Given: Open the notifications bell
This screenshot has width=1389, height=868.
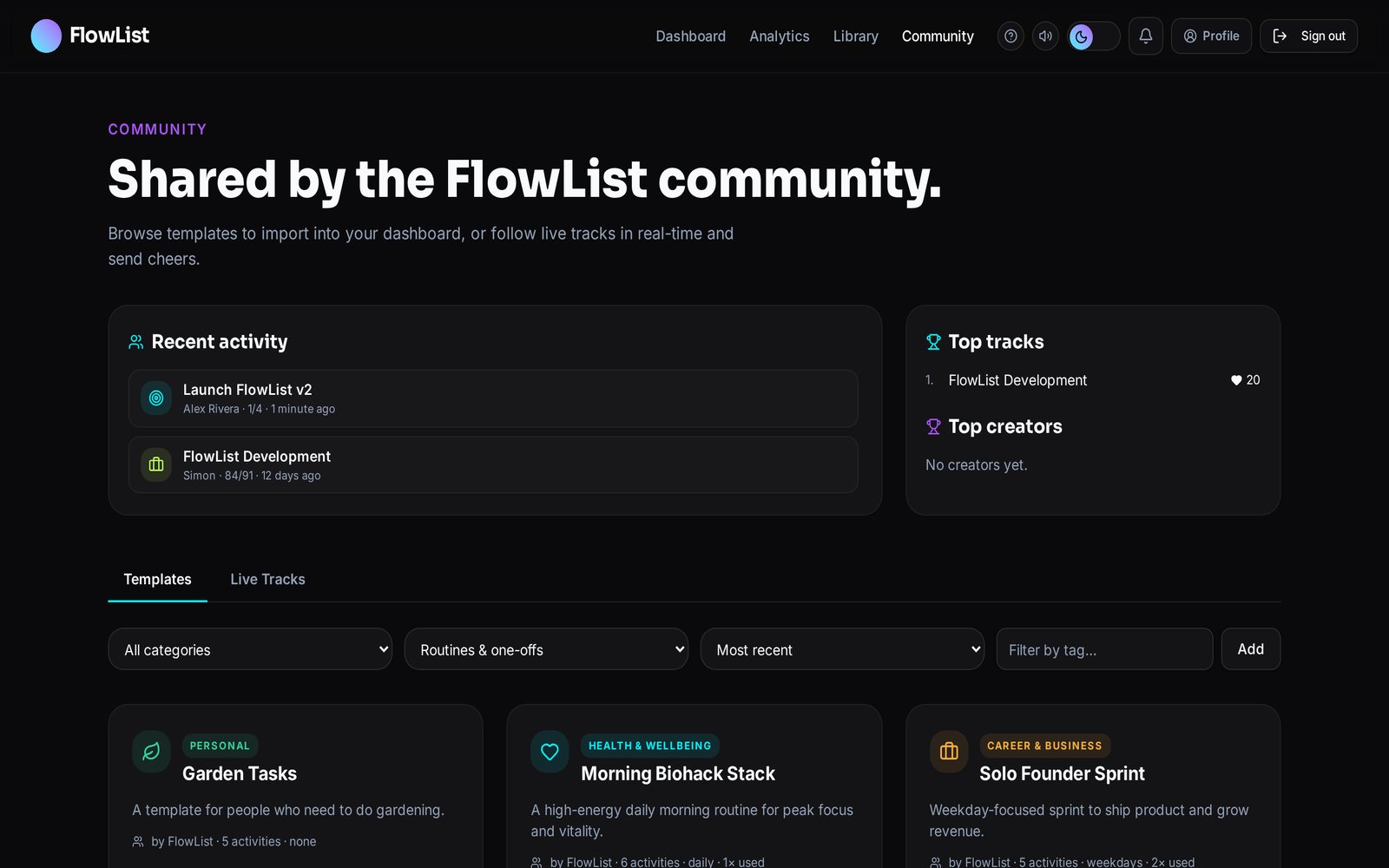Looking at the screenshot, I should coord(1146,36).
